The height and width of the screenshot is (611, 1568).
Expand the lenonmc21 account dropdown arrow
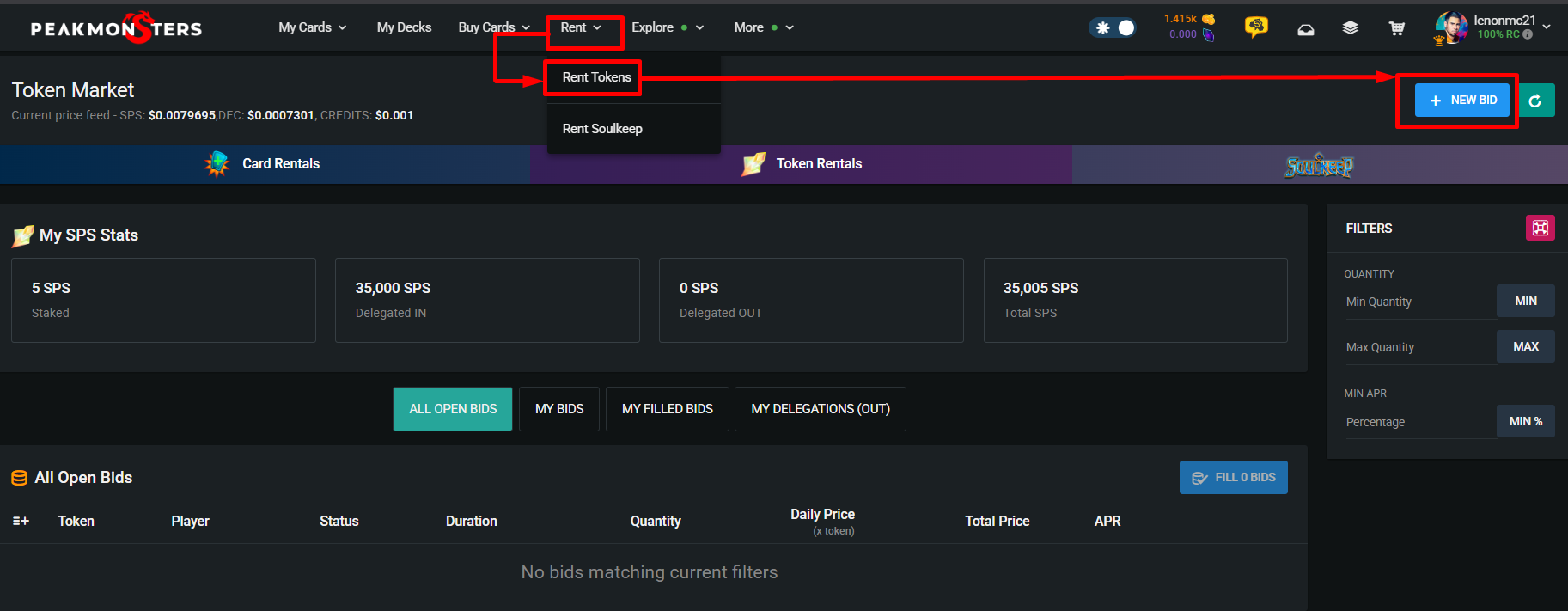1547,27
